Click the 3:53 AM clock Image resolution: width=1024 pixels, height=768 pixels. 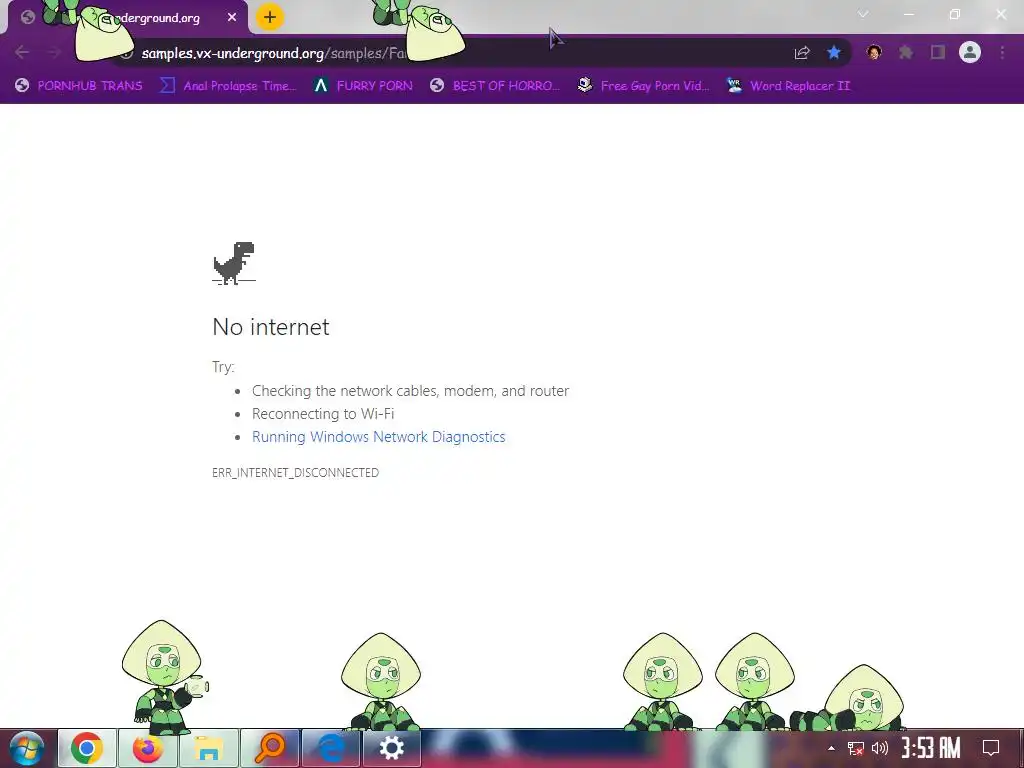coord(931,748)
